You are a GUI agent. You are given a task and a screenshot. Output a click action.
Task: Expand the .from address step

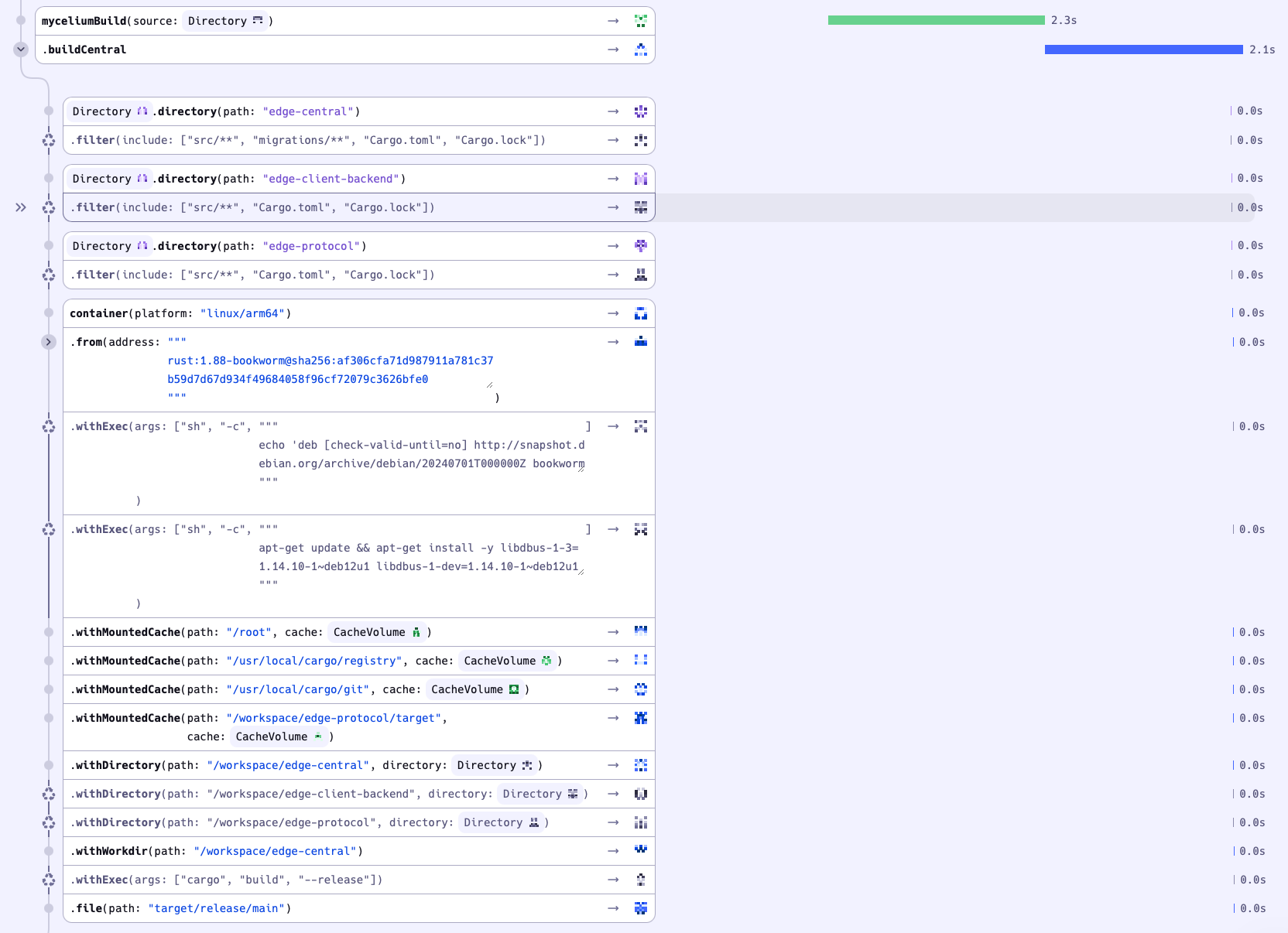49,342
